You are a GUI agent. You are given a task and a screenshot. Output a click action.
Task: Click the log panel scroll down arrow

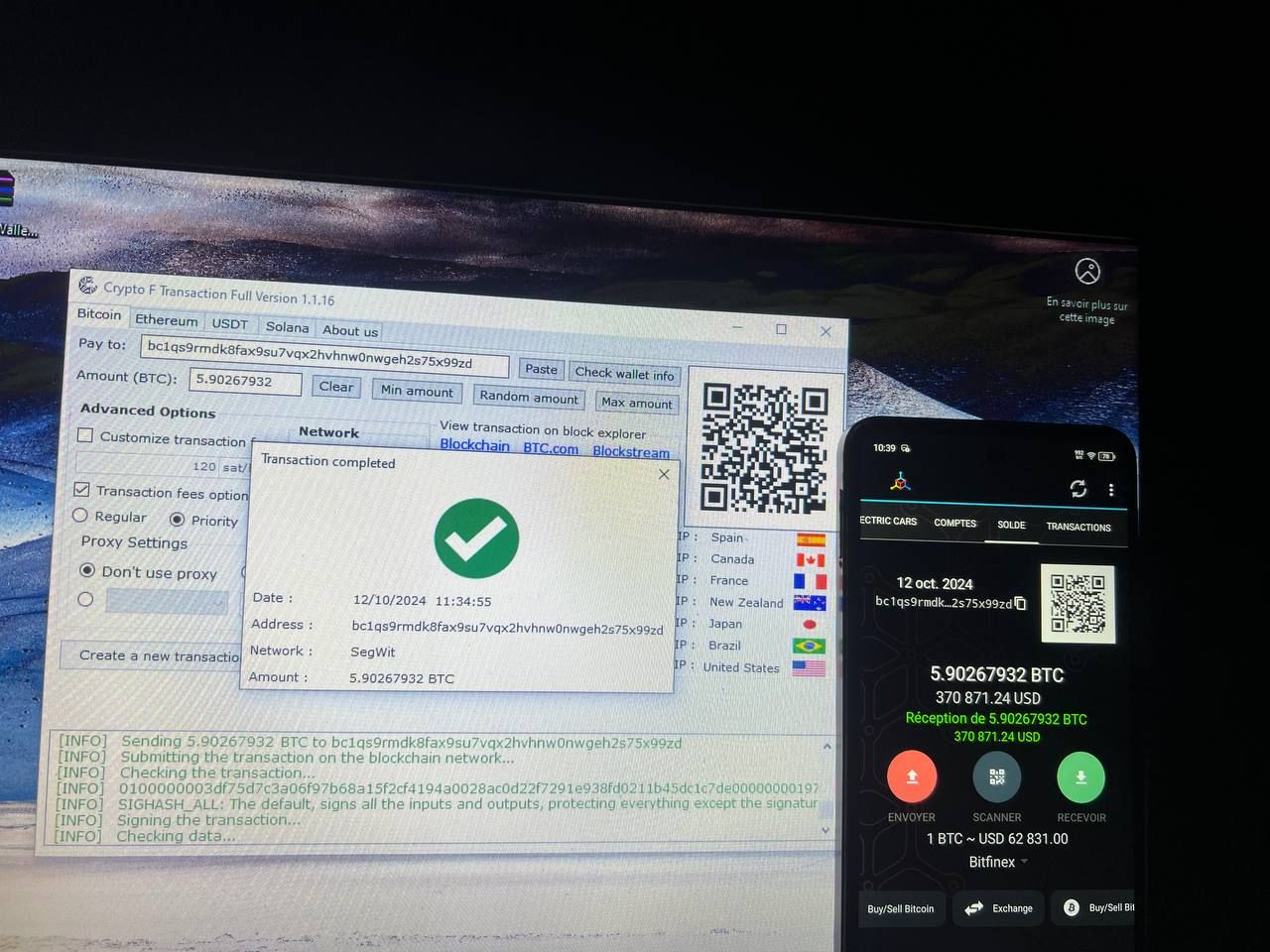click(x=826, y=830)
